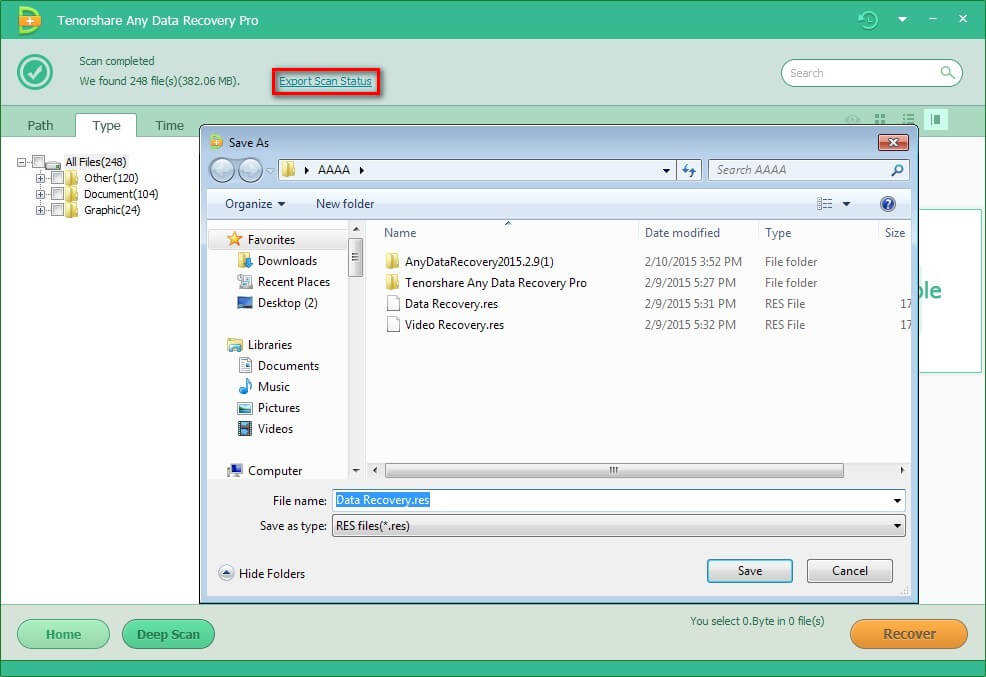Click the horizontal scrollbar in file list

(x=614, y=470)
